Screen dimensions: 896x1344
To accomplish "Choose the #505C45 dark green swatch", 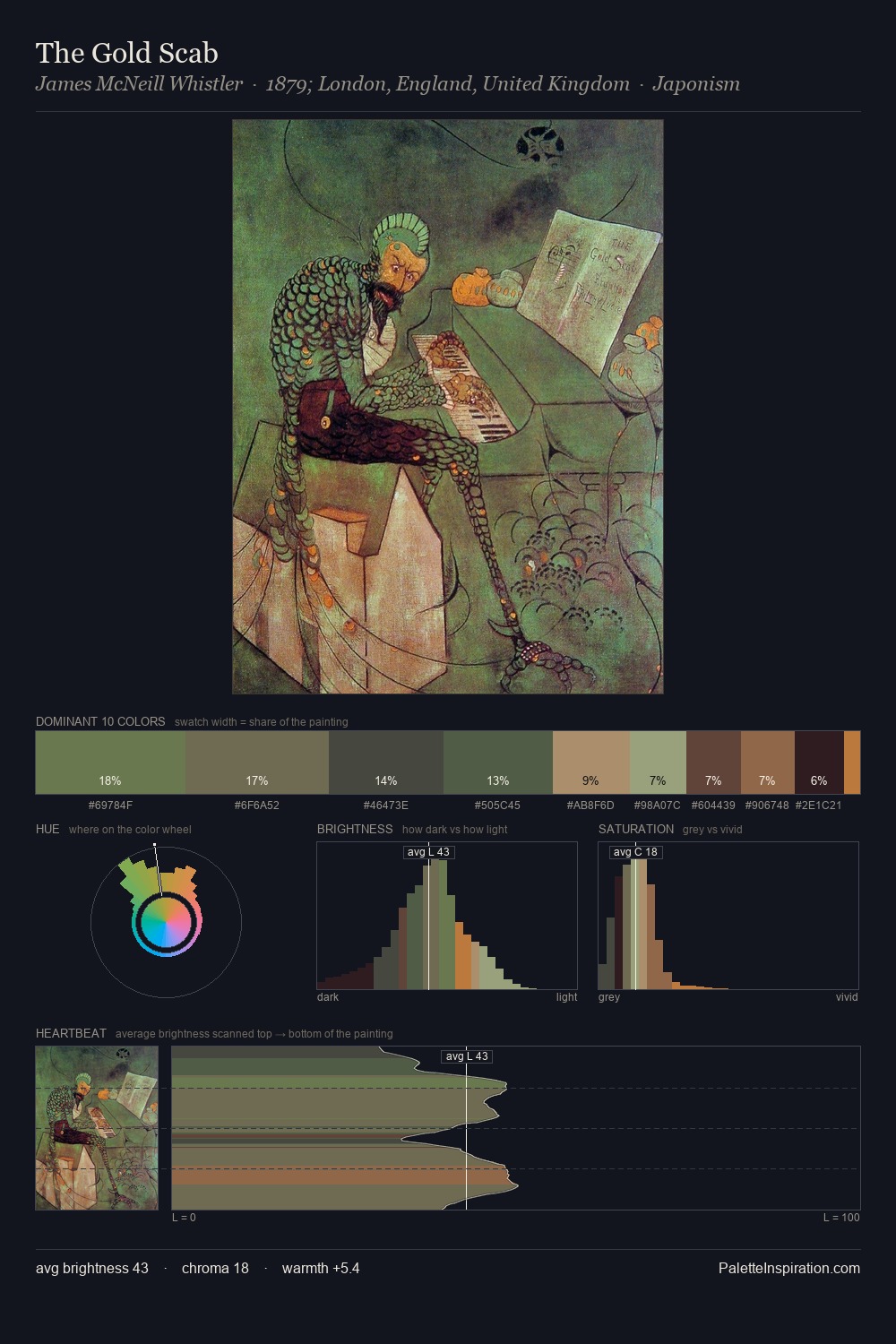I will (x=498, y=762).
